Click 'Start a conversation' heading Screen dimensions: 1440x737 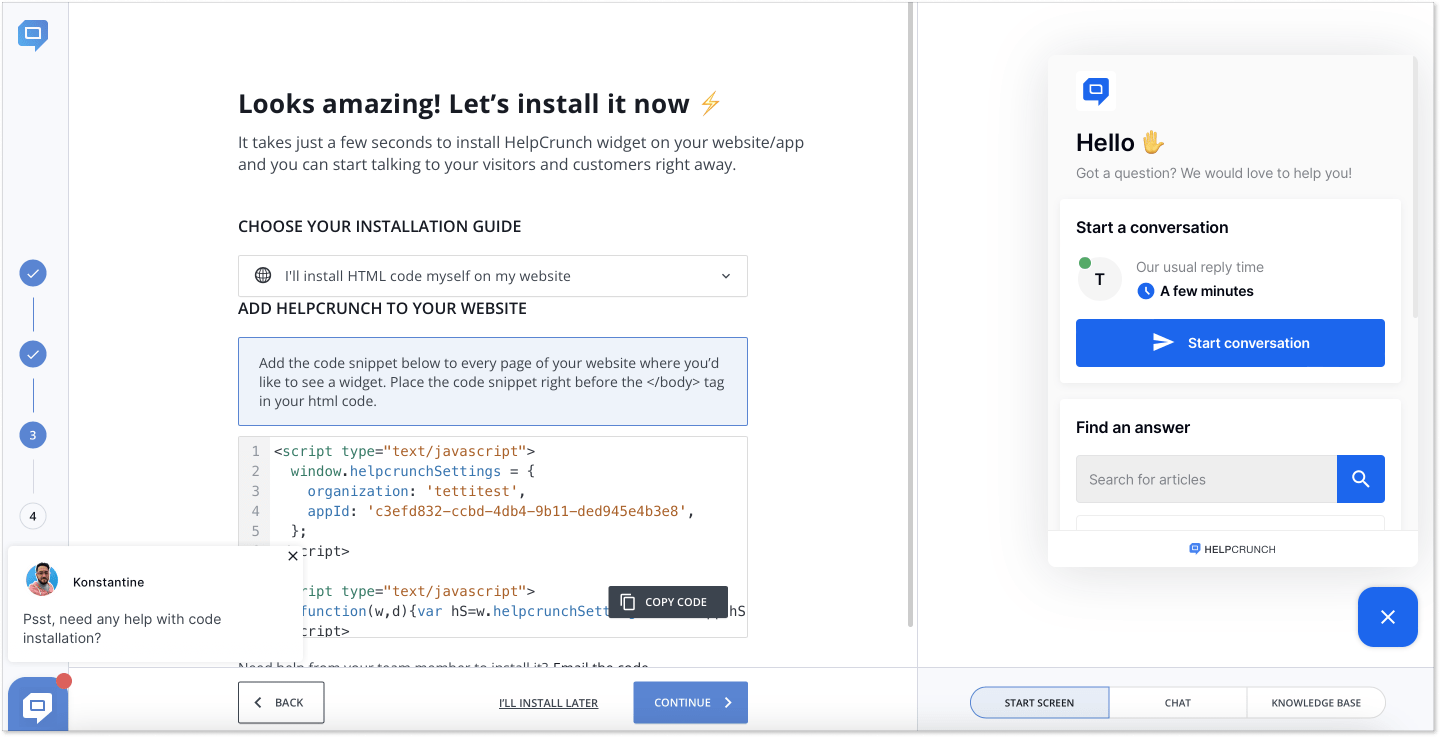pos(1152,227)
